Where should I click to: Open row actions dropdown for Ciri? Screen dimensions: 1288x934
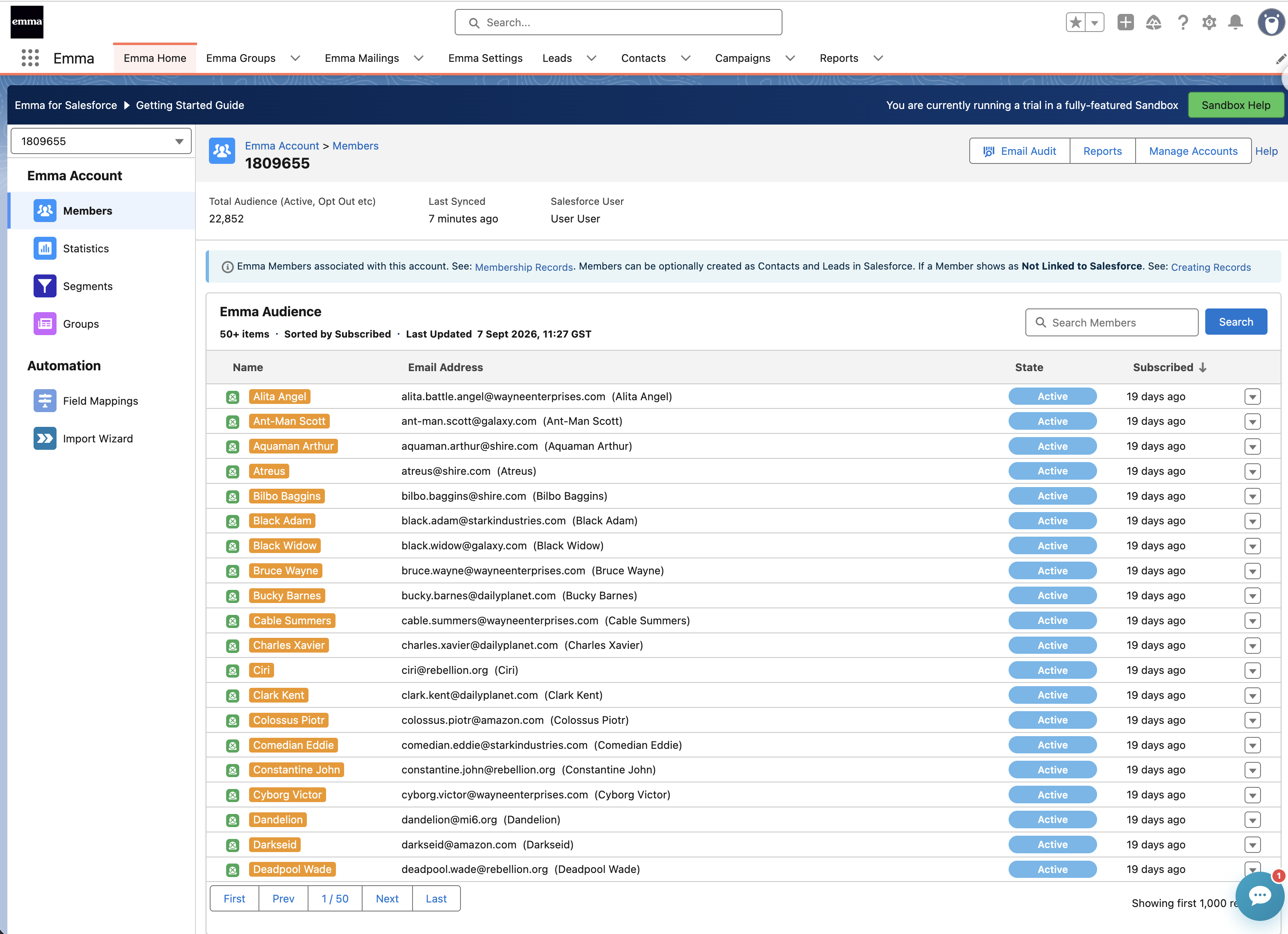coord(1252,670)
